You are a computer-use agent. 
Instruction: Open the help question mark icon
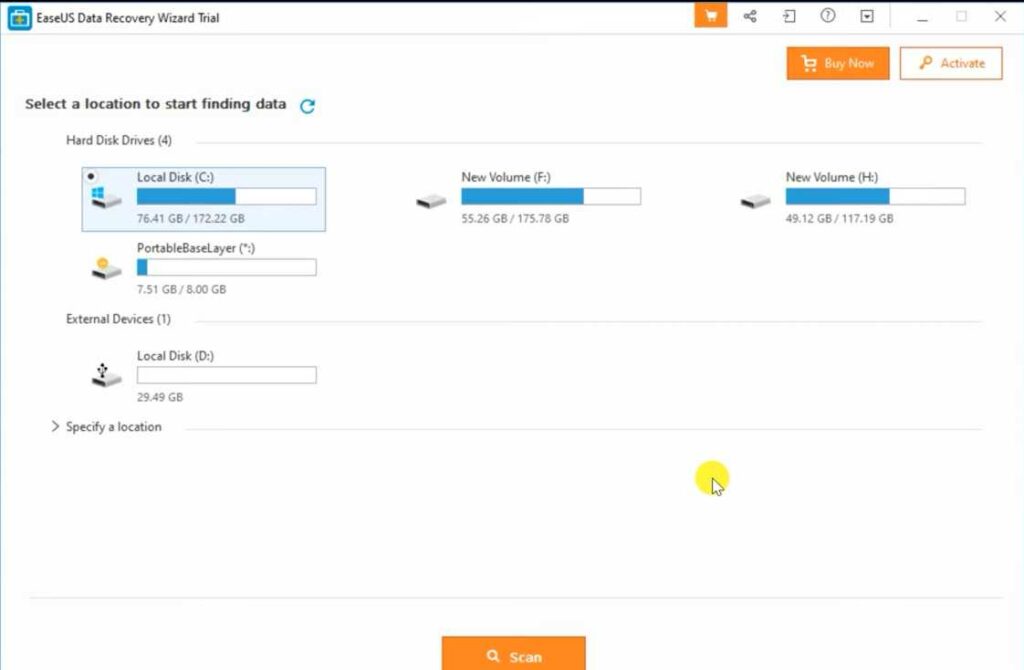point(827,16)
